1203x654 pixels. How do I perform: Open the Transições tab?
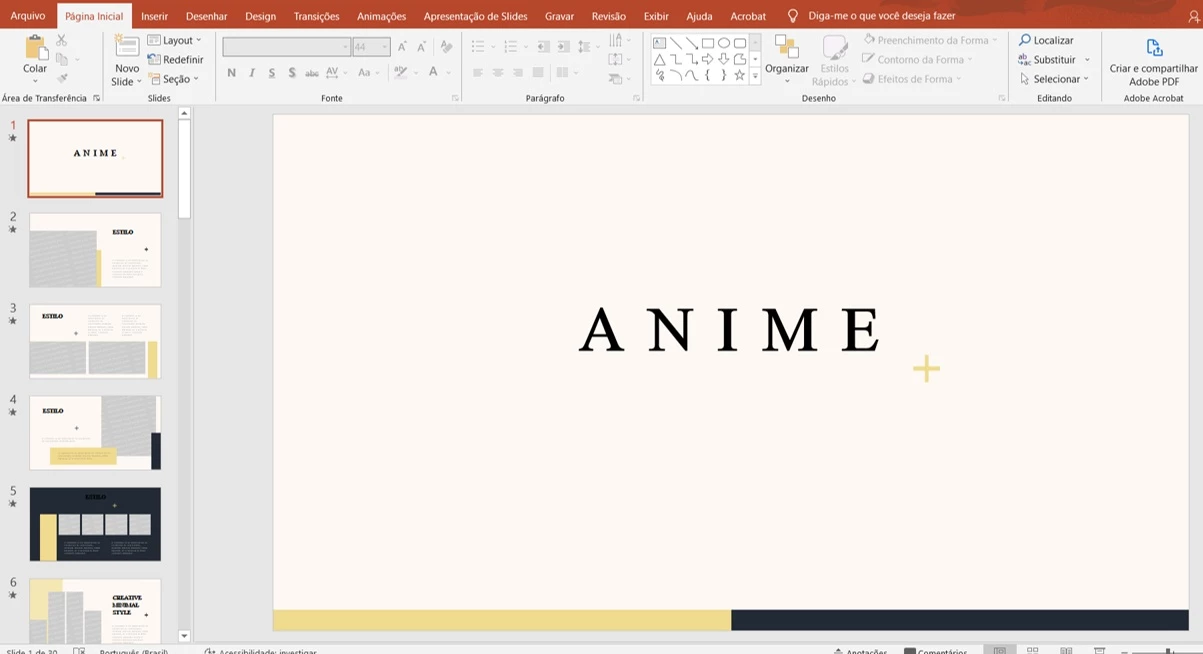(317, 16)
